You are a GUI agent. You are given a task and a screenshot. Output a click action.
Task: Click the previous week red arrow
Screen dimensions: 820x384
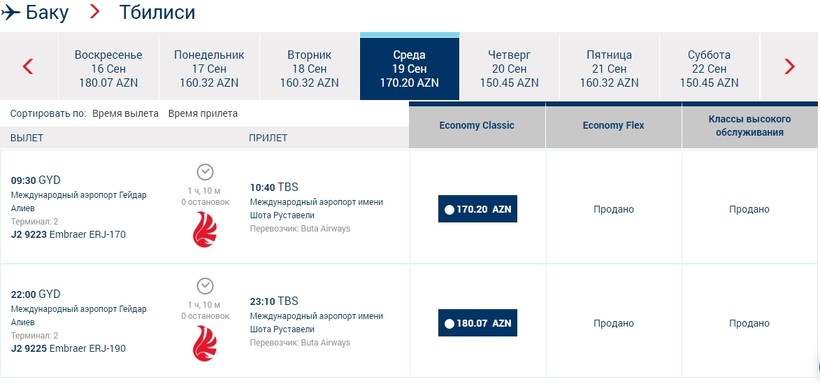[x=28, y=66]
